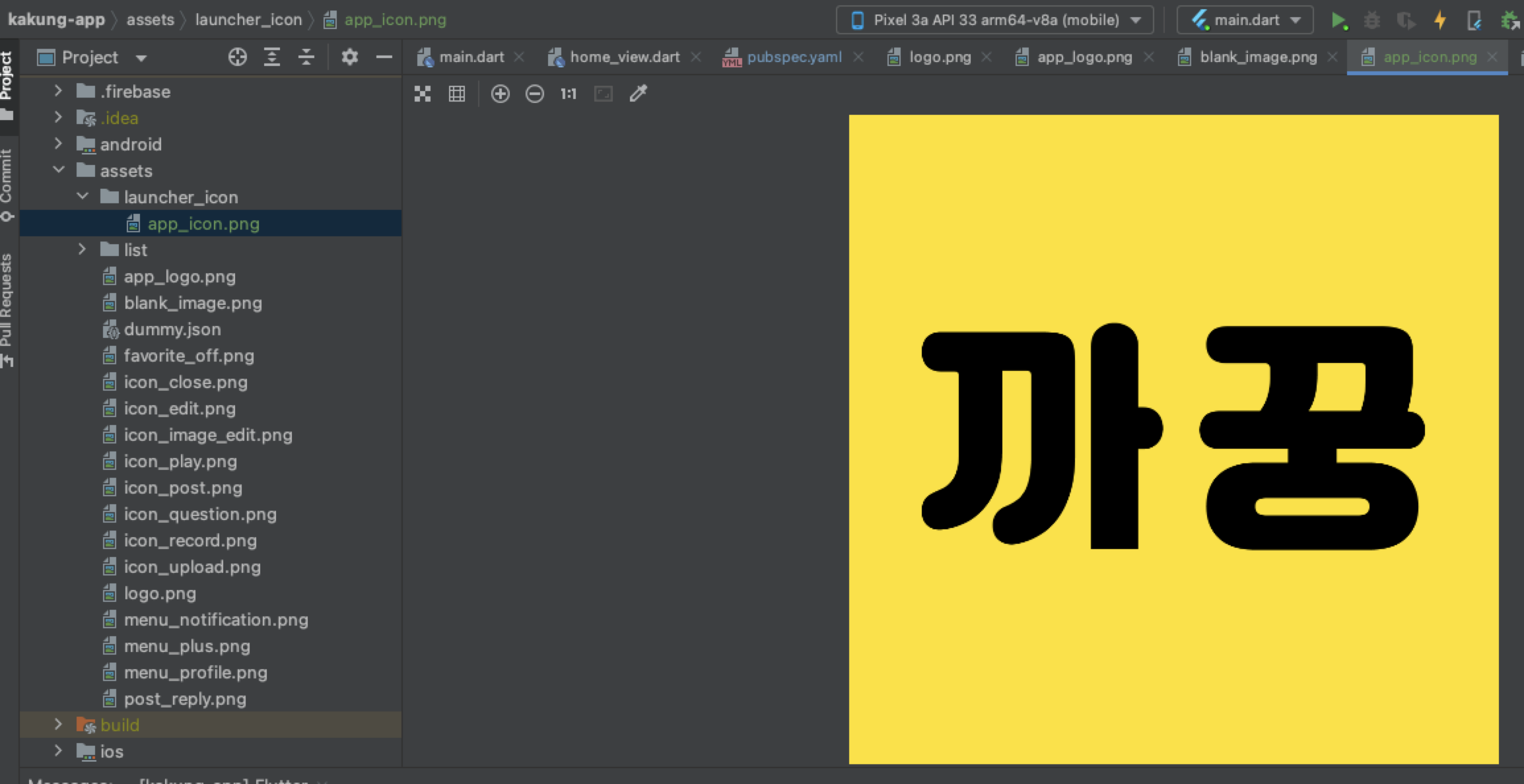1524x784 pixels.
Task: Click the Flutter Hot Reload lightning icon
Action: coord(1440,20)
